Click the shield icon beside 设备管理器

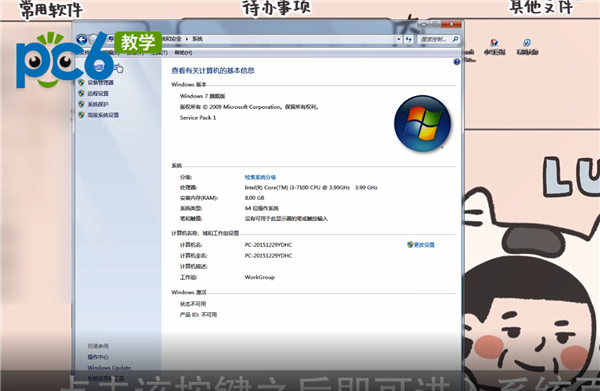point(81,82)
